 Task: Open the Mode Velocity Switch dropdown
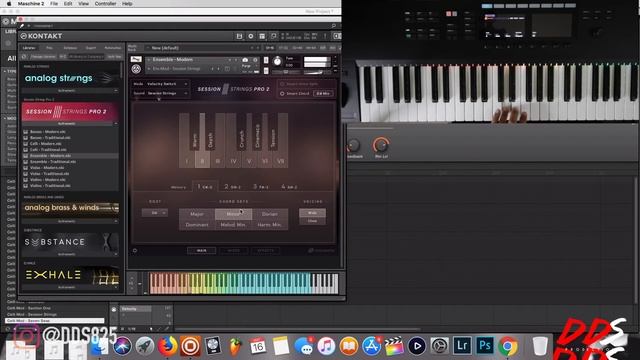[x=167, y=84]
